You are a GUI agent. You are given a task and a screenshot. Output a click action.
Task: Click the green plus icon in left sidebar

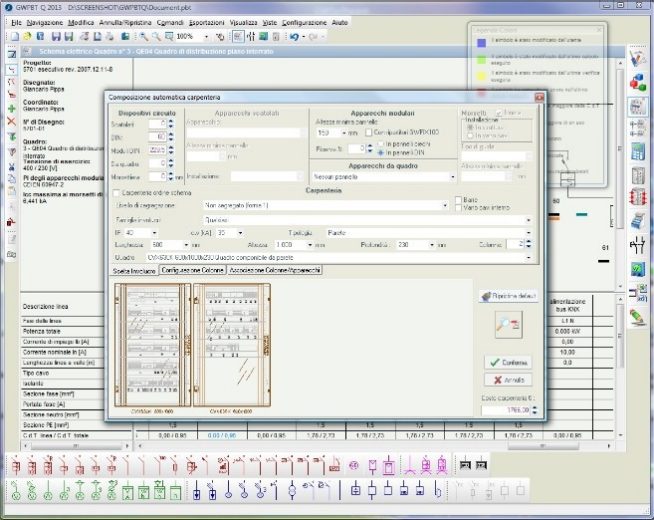10,107
